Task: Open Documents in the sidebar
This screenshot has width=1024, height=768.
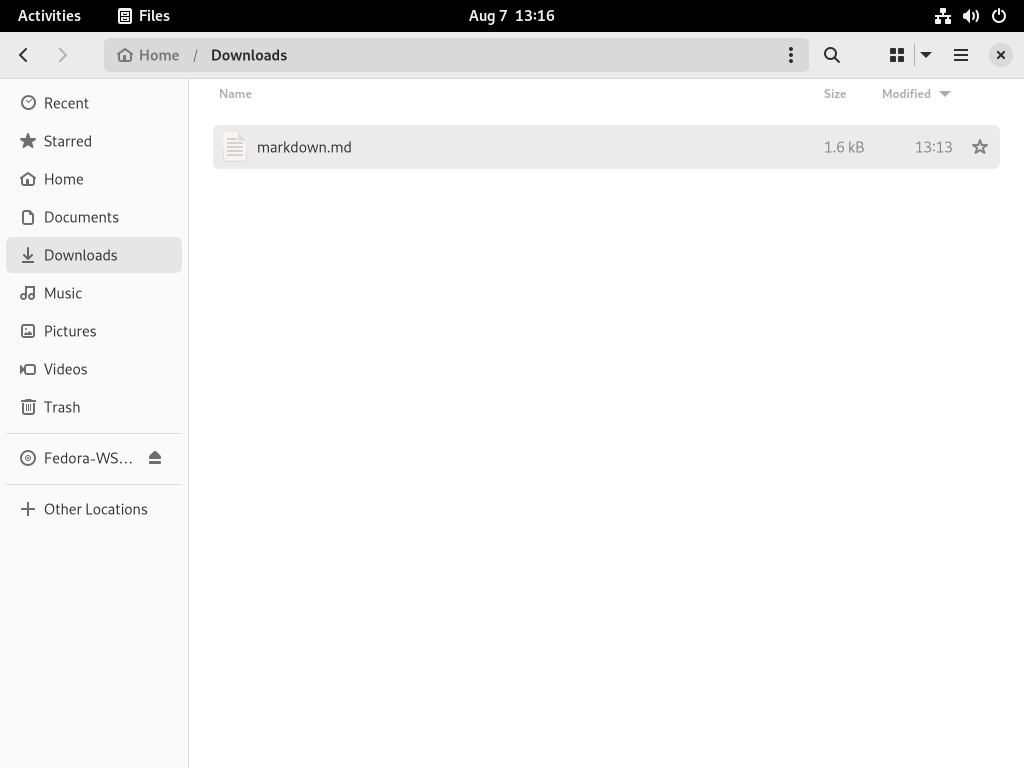Action: click(94, 217)
